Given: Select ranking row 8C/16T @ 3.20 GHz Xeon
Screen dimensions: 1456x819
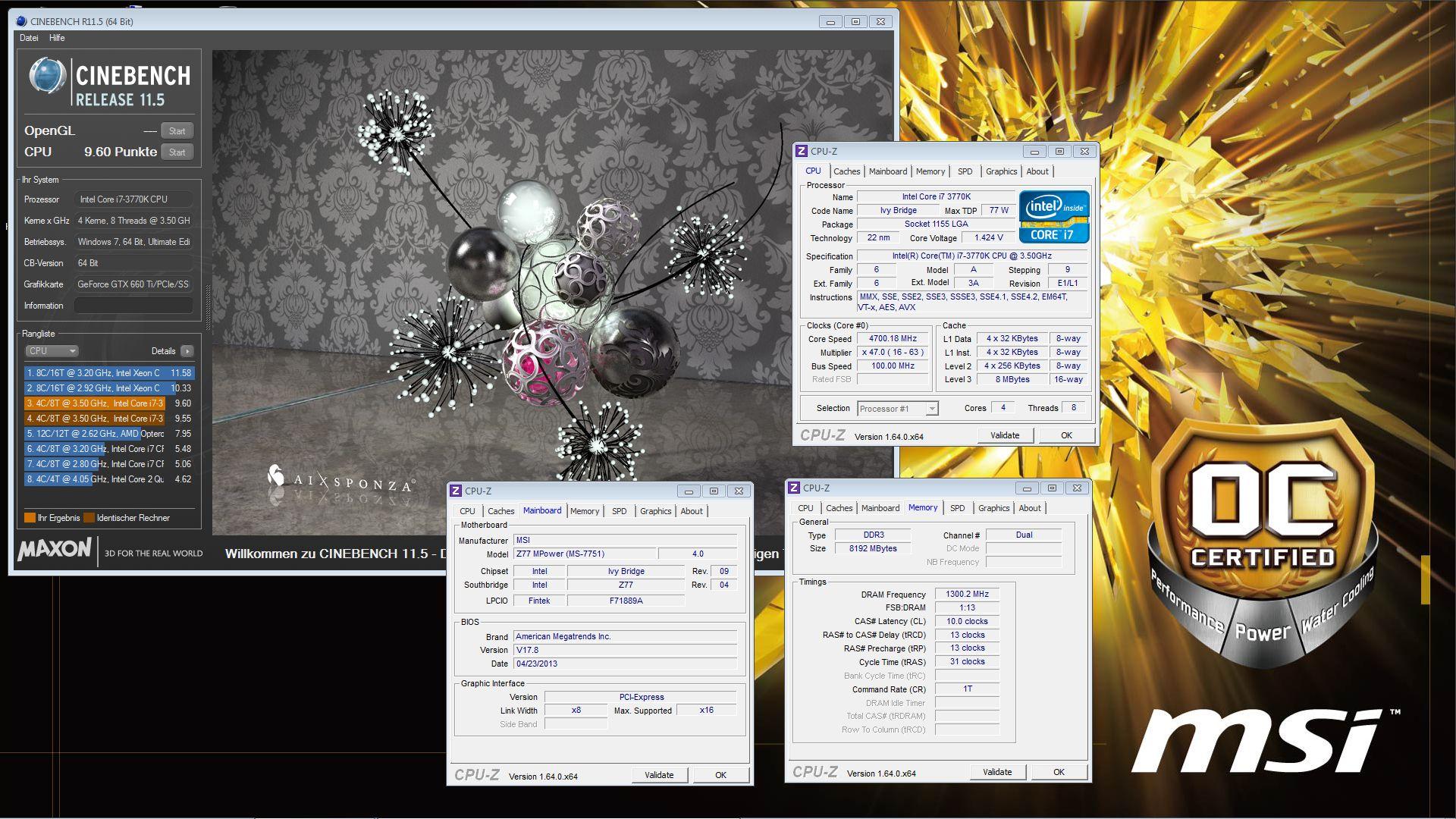Looking at the screenshot, I should click(109, 373).
